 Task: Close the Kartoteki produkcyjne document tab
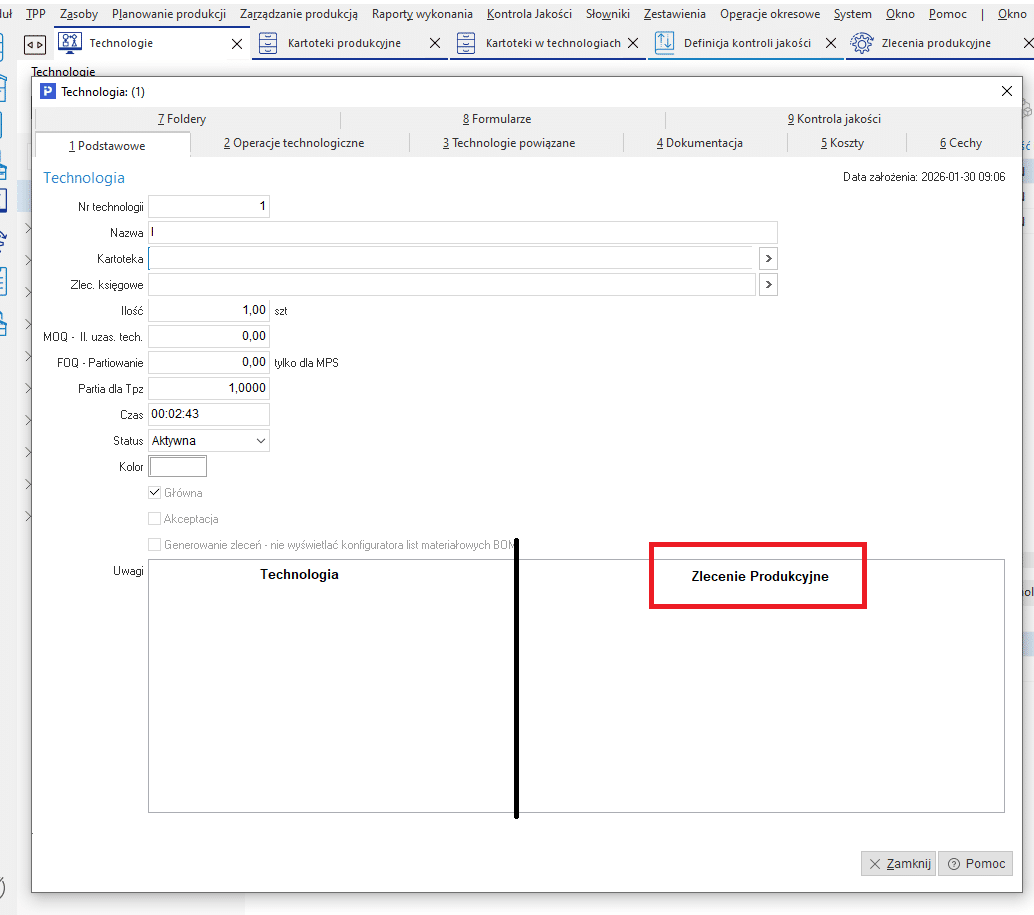[x=434, y=44]
